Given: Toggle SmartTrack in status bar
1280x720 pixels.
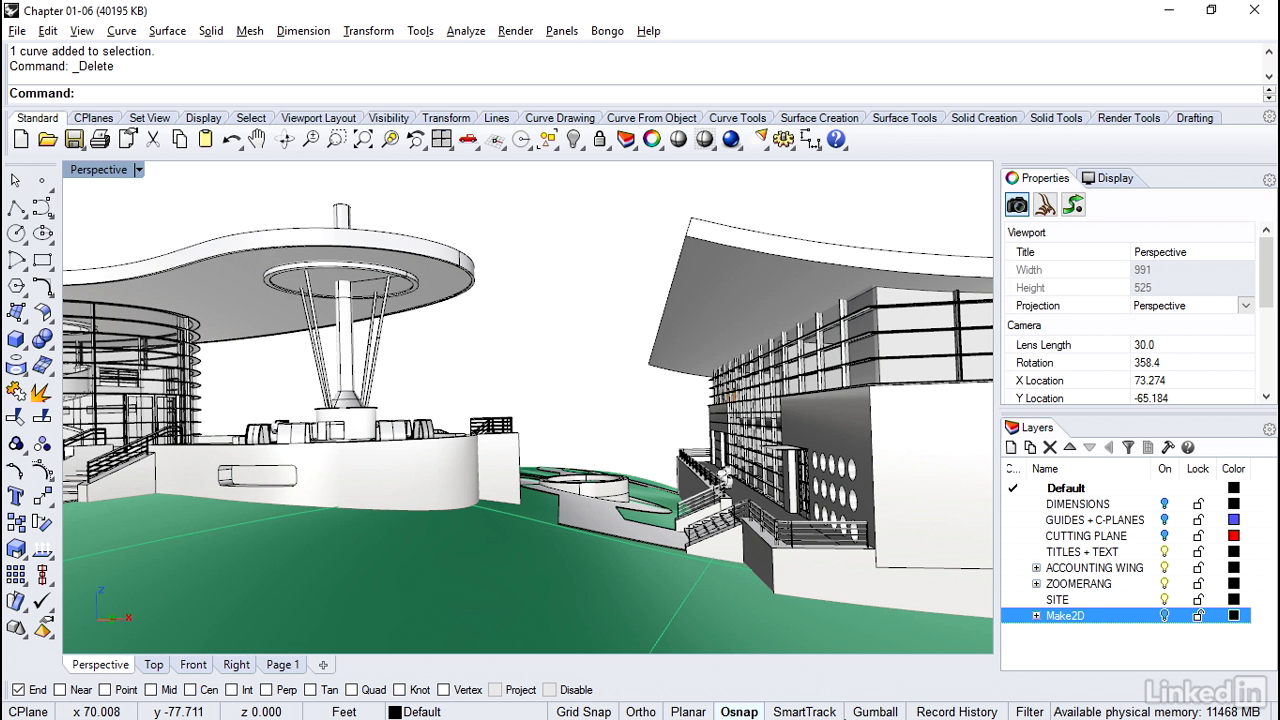Looking at the screenshot, I should (x=804, y=712).
